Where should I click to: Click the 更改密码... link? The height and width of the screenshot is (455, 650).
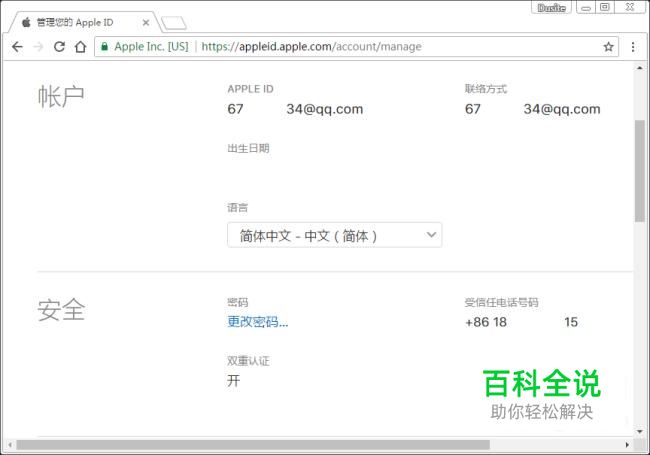point(257,322)
